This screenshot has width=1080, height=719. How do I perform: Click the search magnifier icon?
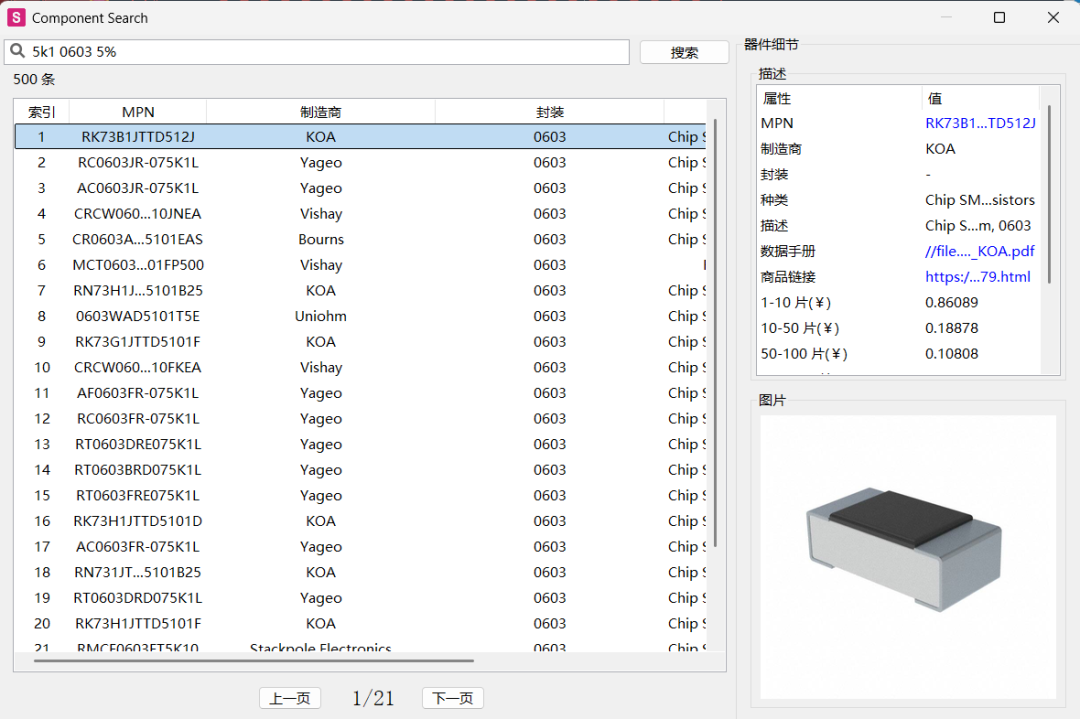[x=17, y=50]
